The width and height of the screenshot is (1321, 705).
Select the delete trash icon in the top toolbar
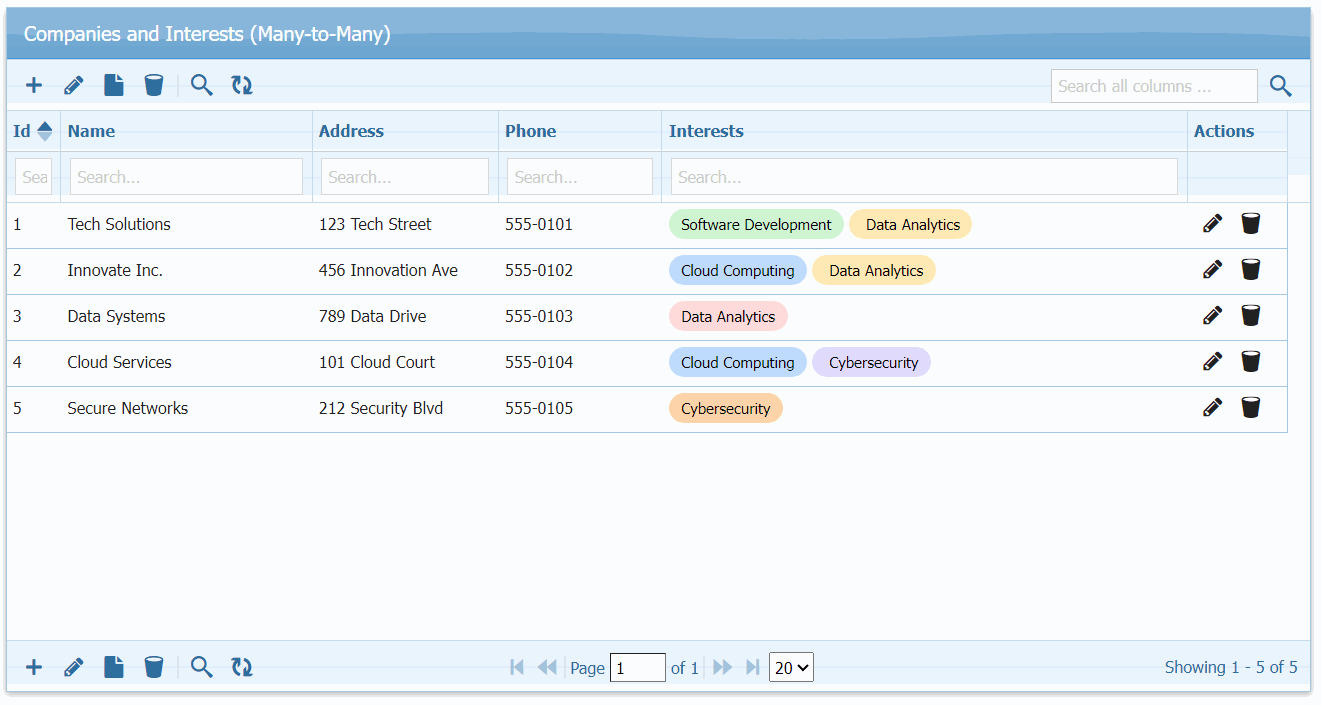pos(153,85)
